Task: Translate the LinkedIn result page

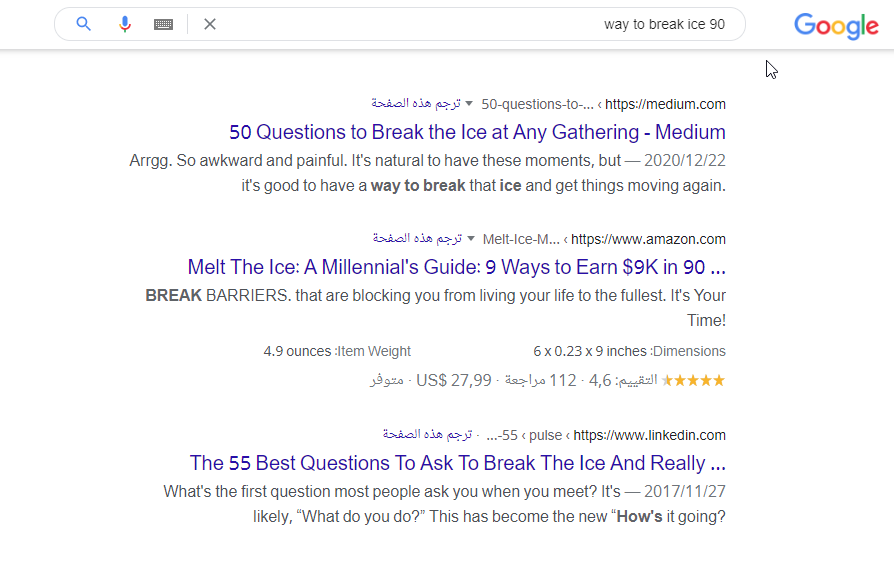Action: 427,435
